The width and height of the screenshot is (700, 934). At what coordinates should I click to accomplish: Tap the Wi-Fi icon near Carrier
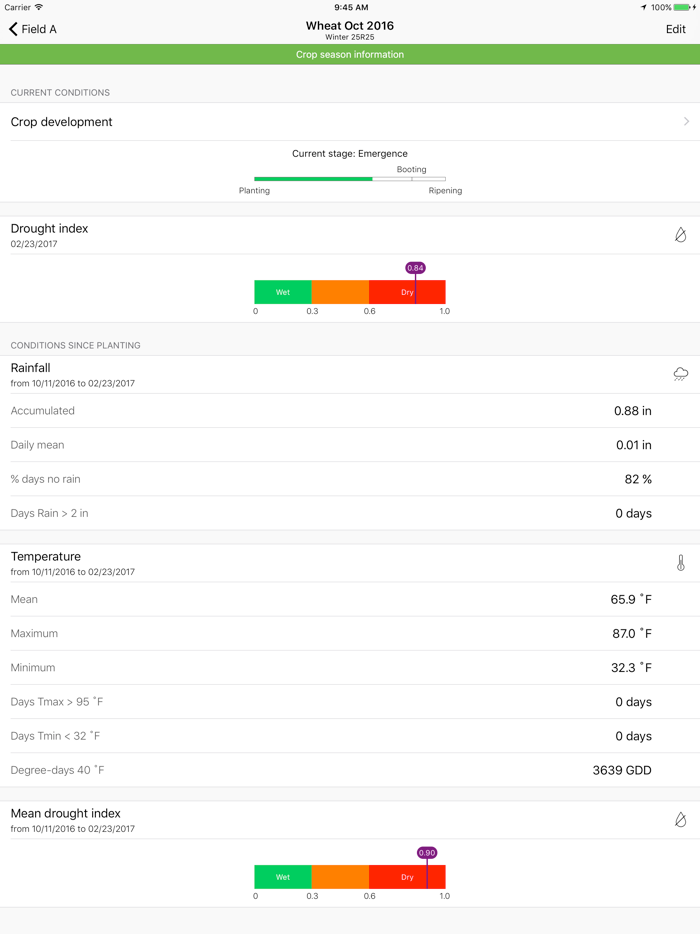coord(39,7)
